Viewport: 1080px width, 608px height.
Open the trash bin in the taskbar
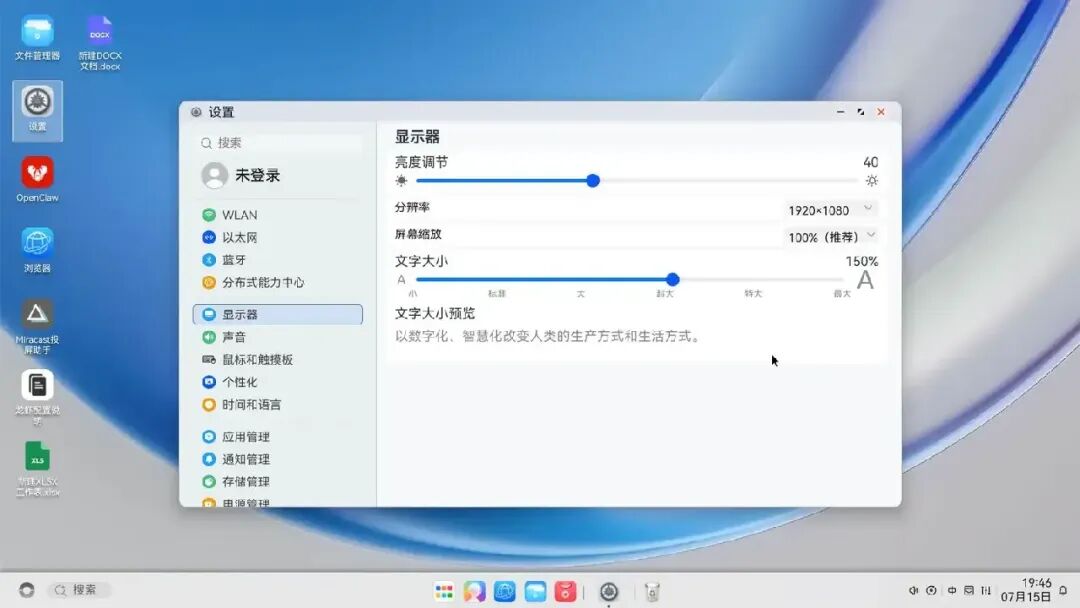click(x=652, y=591)
